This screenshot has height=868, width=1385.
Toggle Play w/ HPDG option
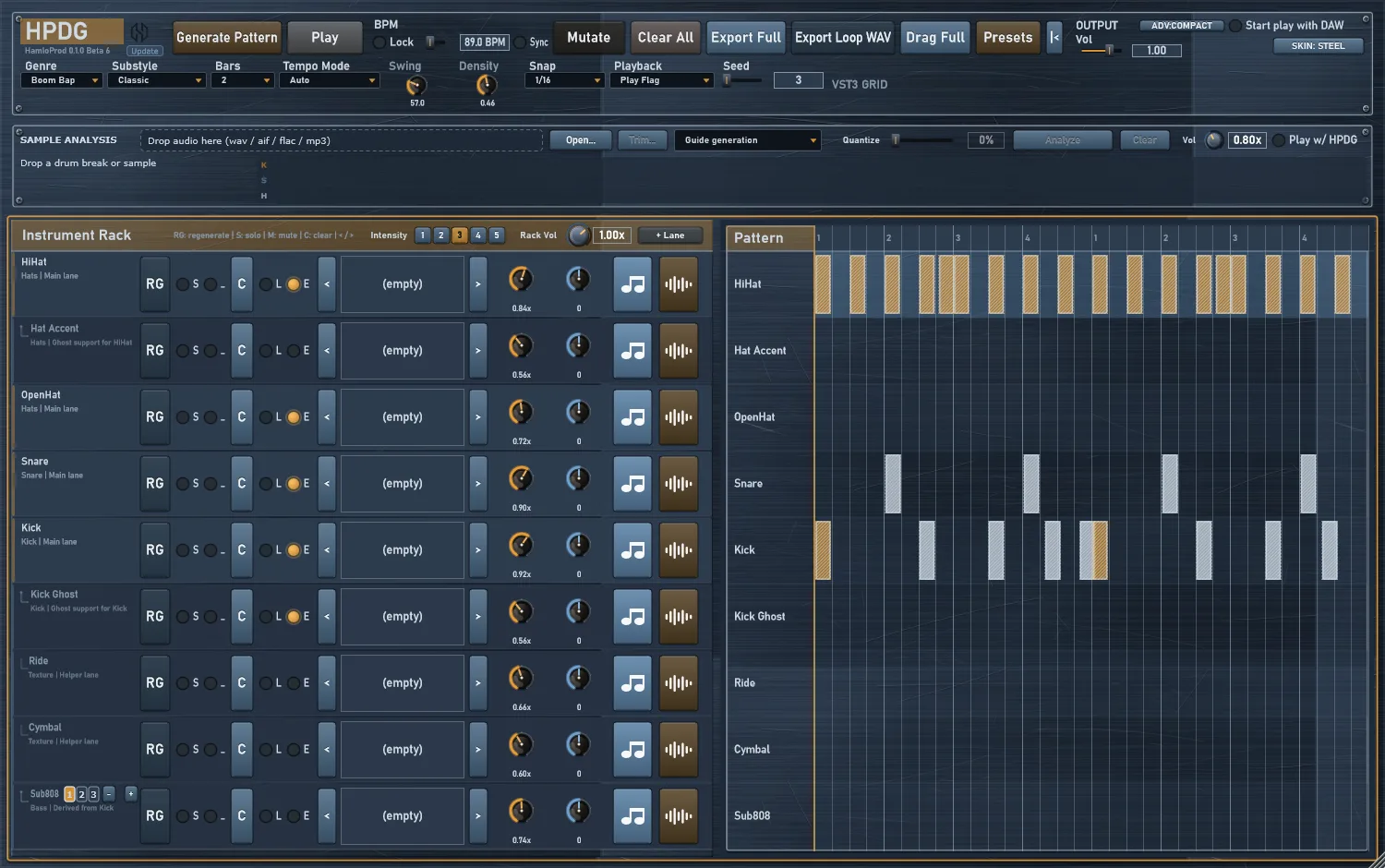point(1279,140)
